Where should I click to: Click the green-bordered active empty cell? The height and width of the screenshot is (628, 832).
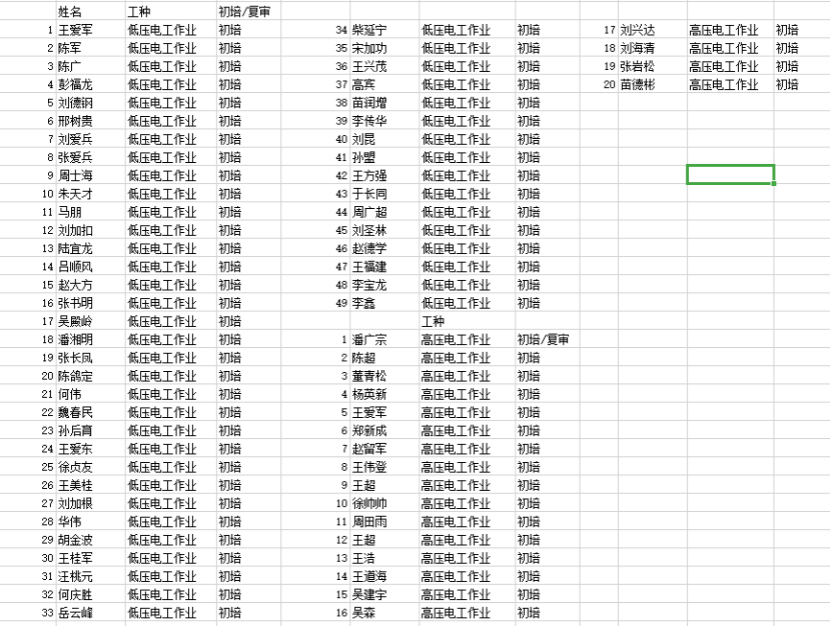[730, 175]
